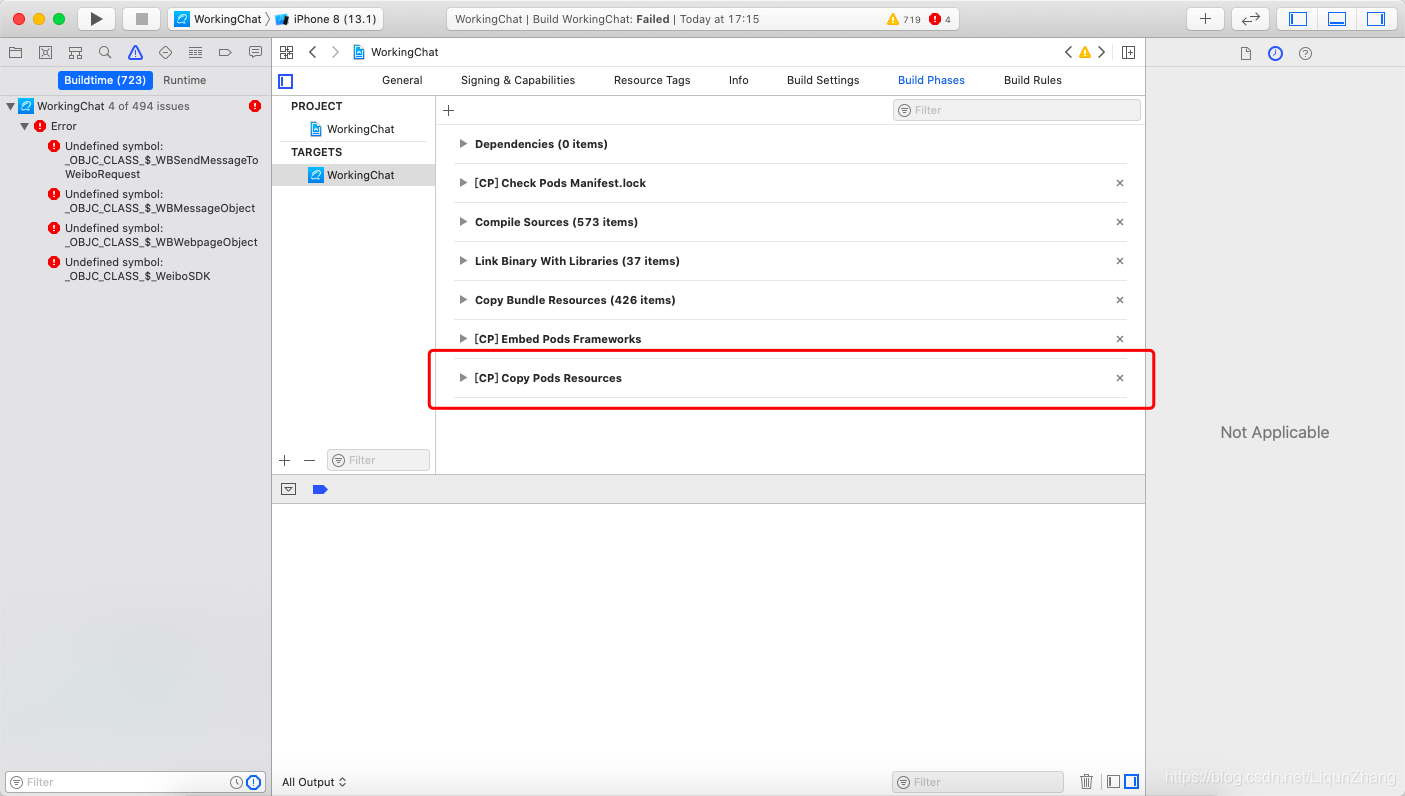
Task: Expand Check Pods Manifest.lock phase
Action: click(463, 183)
